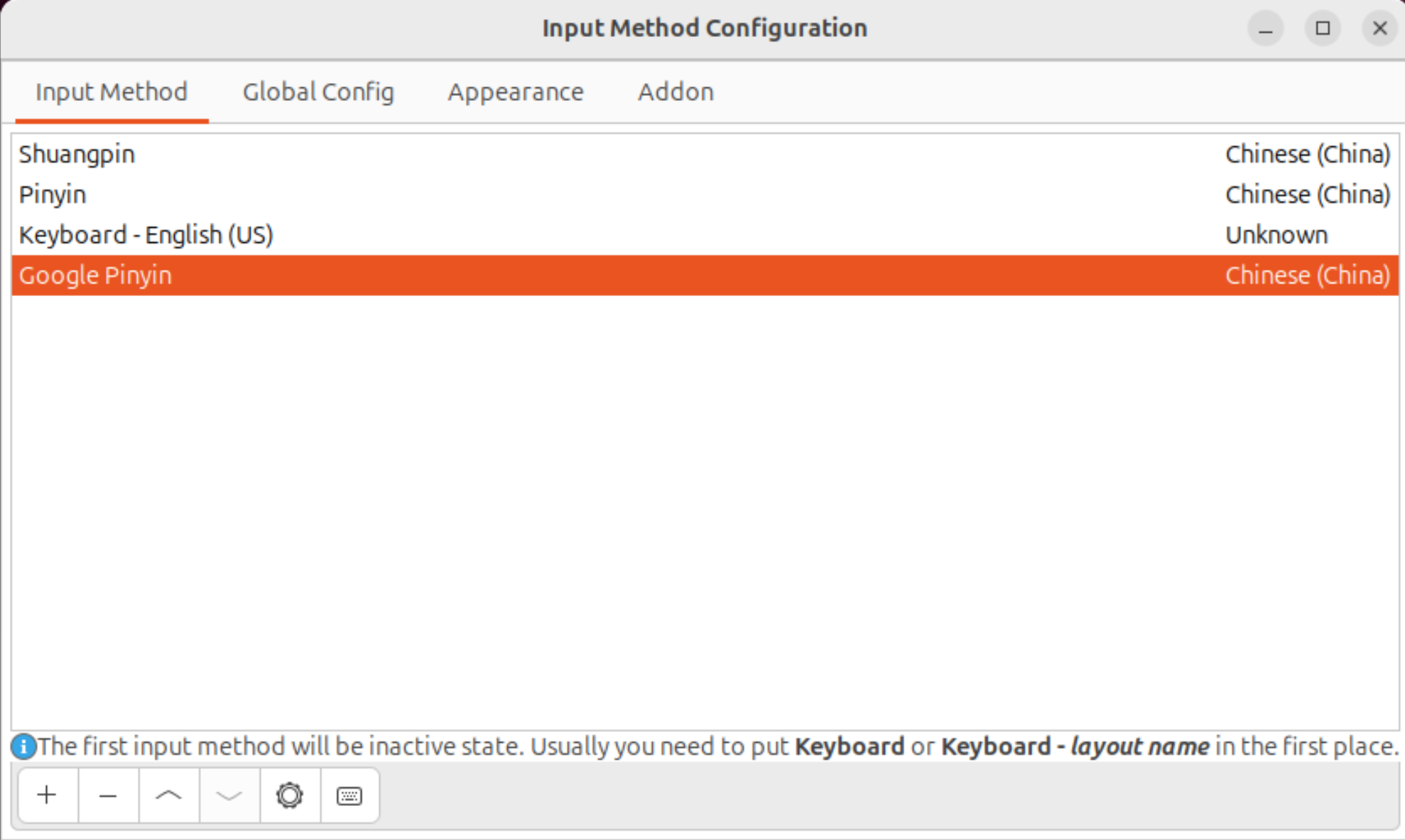Select the Input Method tab
The width and height of the screenshot is (1405, 840).
pos(112,92)
